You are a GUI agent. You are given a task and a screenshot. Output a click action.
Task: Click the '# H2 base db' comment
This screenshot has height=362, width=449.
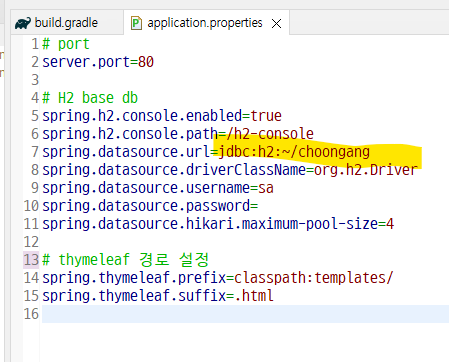[90, 98]
